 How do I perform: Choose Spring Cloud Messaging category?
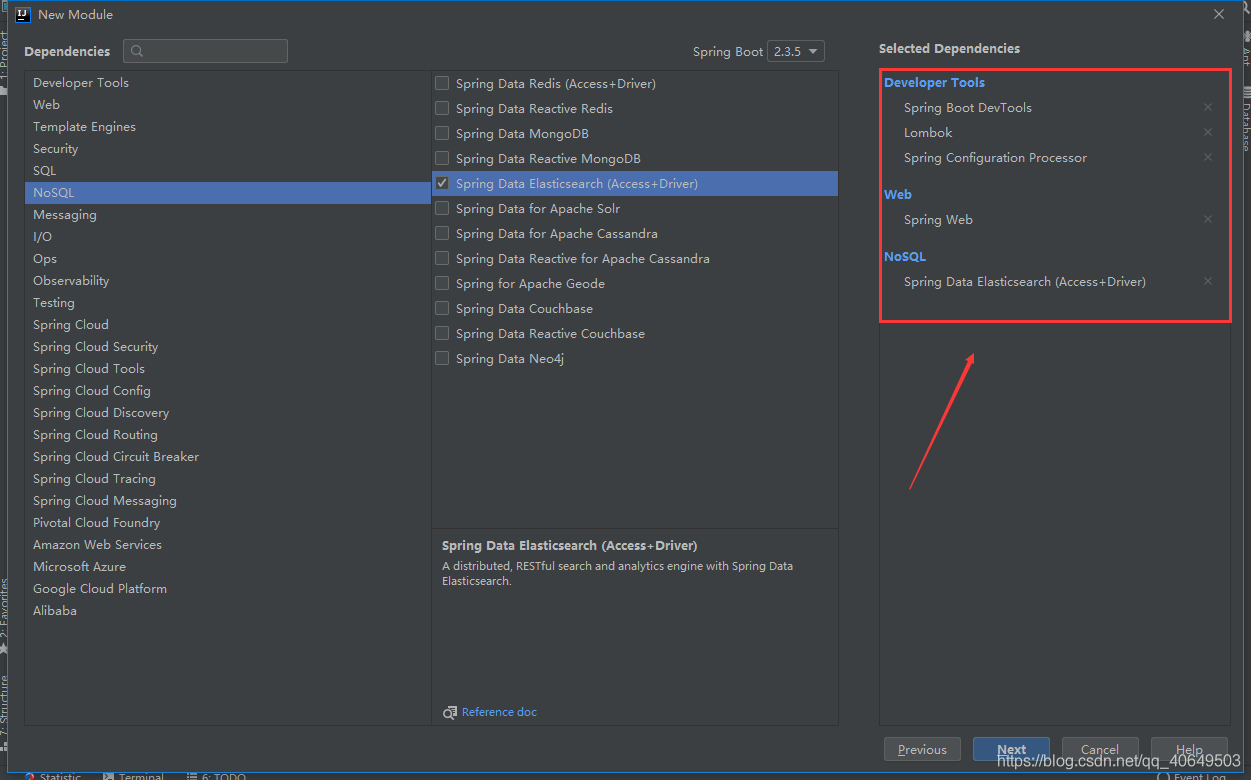(228, 500)
